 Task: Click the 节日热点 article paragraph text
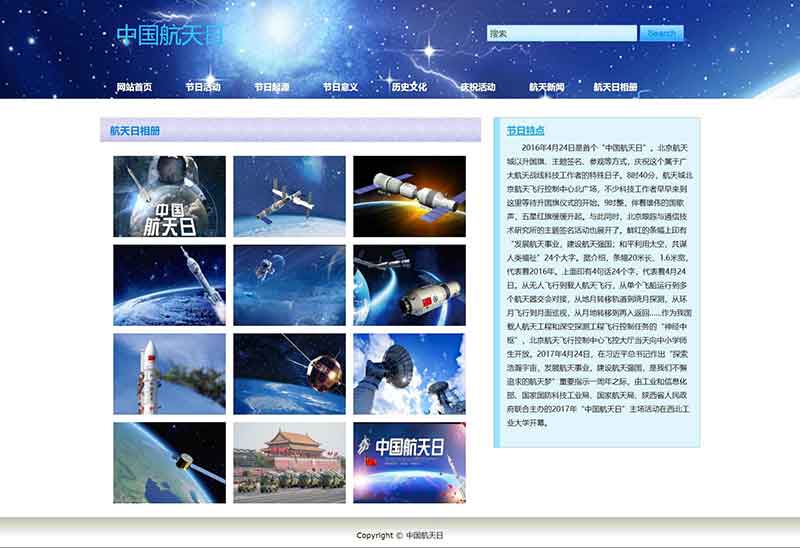(x=599, y=285)
